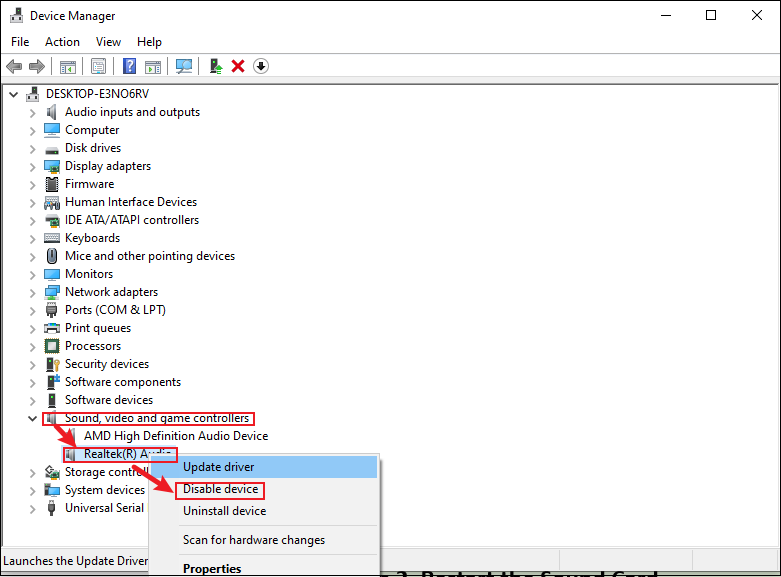Click the Security devices key icon
This screenshot has width=781, height=577.
(52, 364)
